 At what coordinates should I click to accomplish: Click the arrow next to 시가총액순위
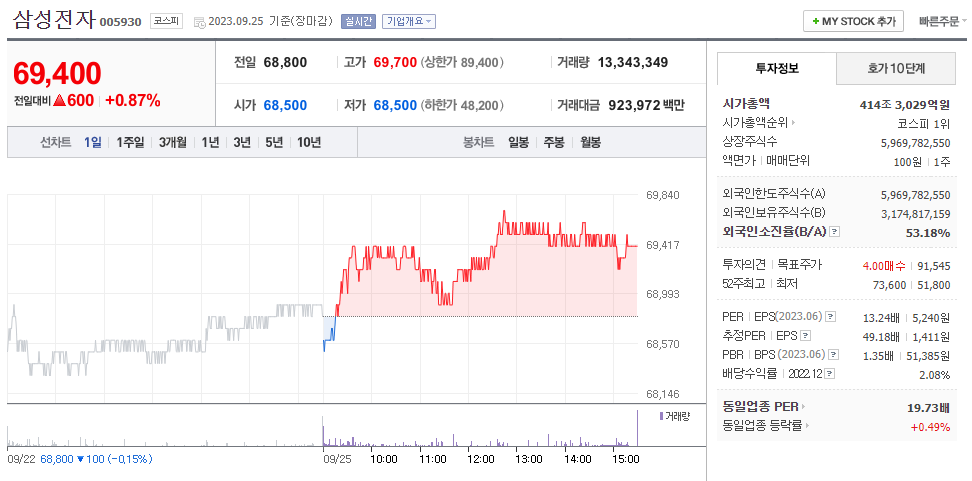click(793, 123)
